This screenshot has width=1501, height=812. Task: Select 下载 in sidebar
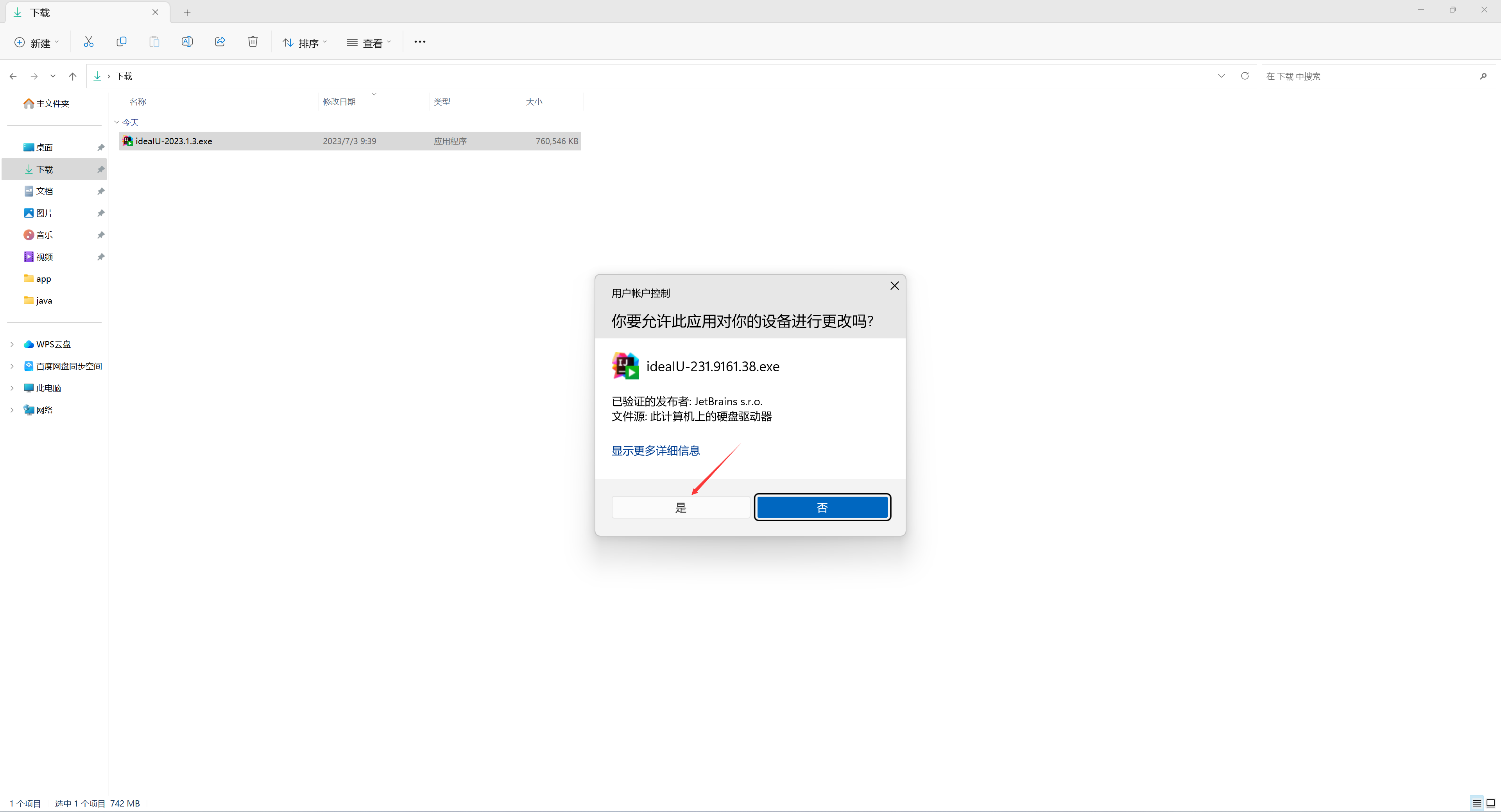[x=54, y=170]
